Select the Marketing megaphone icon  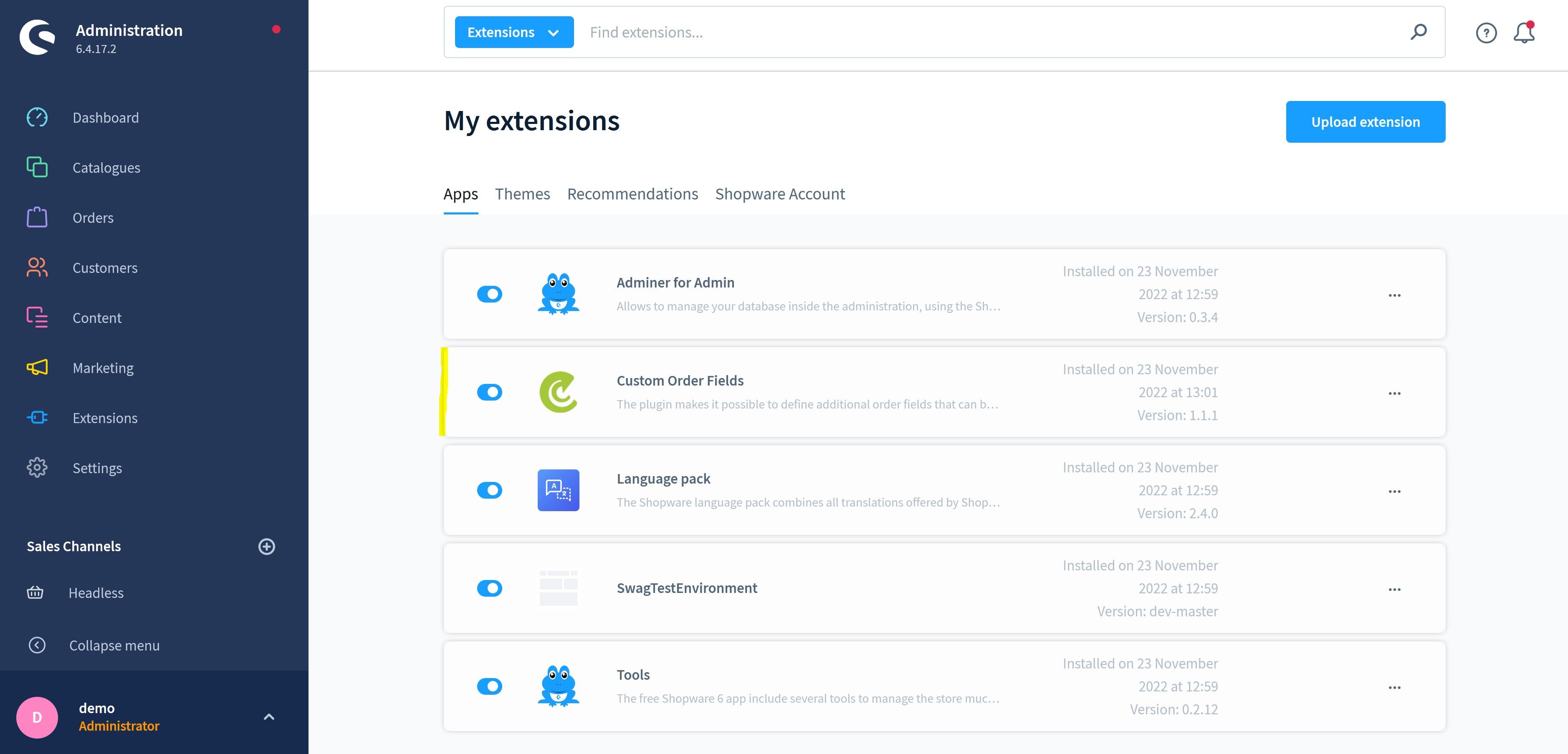[x=37, y=368]
